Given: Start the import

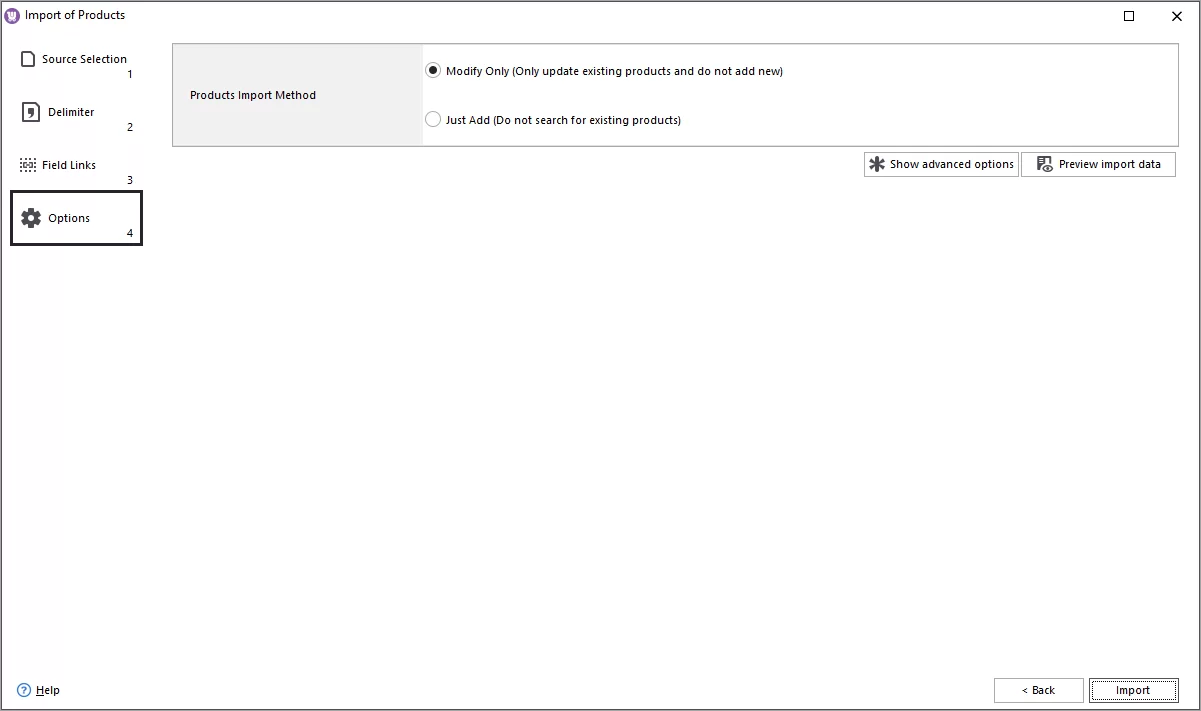Looking at the screenshot, I should coord(1134,690).
